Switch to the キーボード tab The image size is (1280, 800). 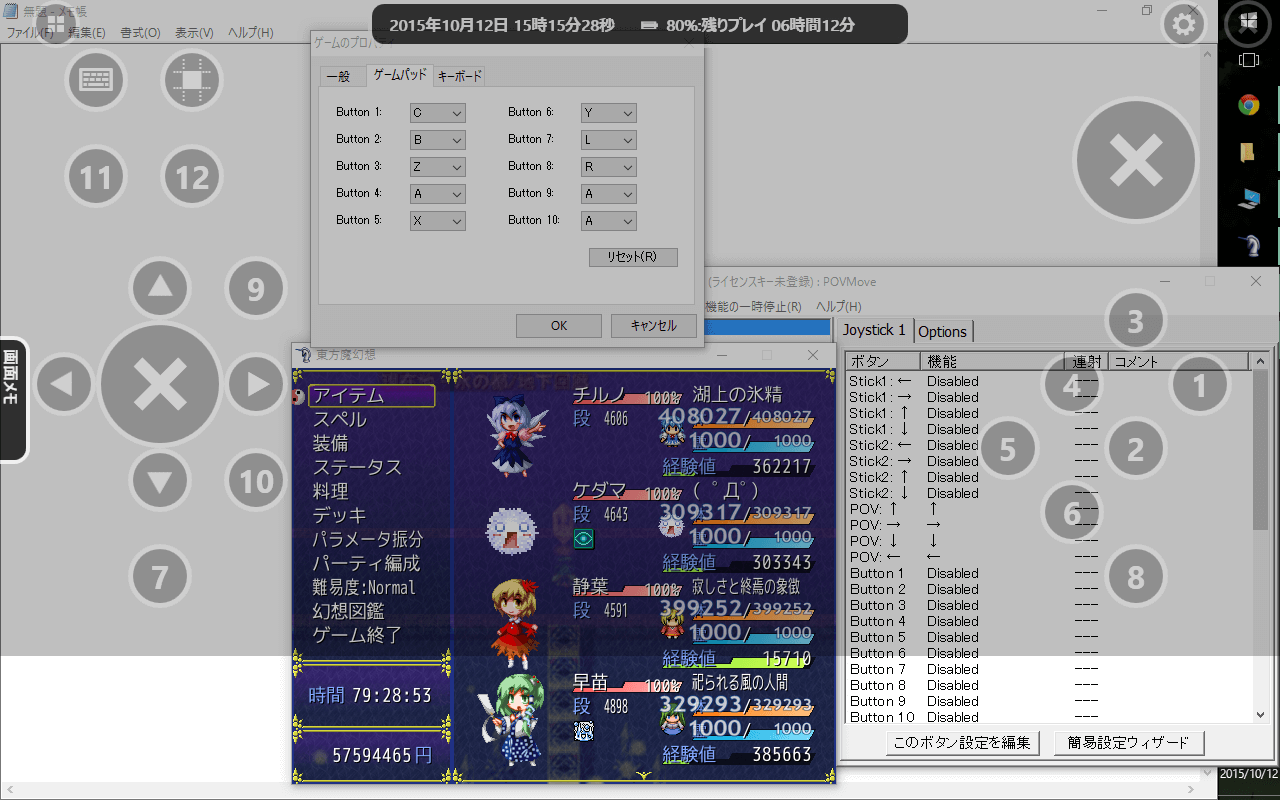pyautogui.click(x=460, y=77)
